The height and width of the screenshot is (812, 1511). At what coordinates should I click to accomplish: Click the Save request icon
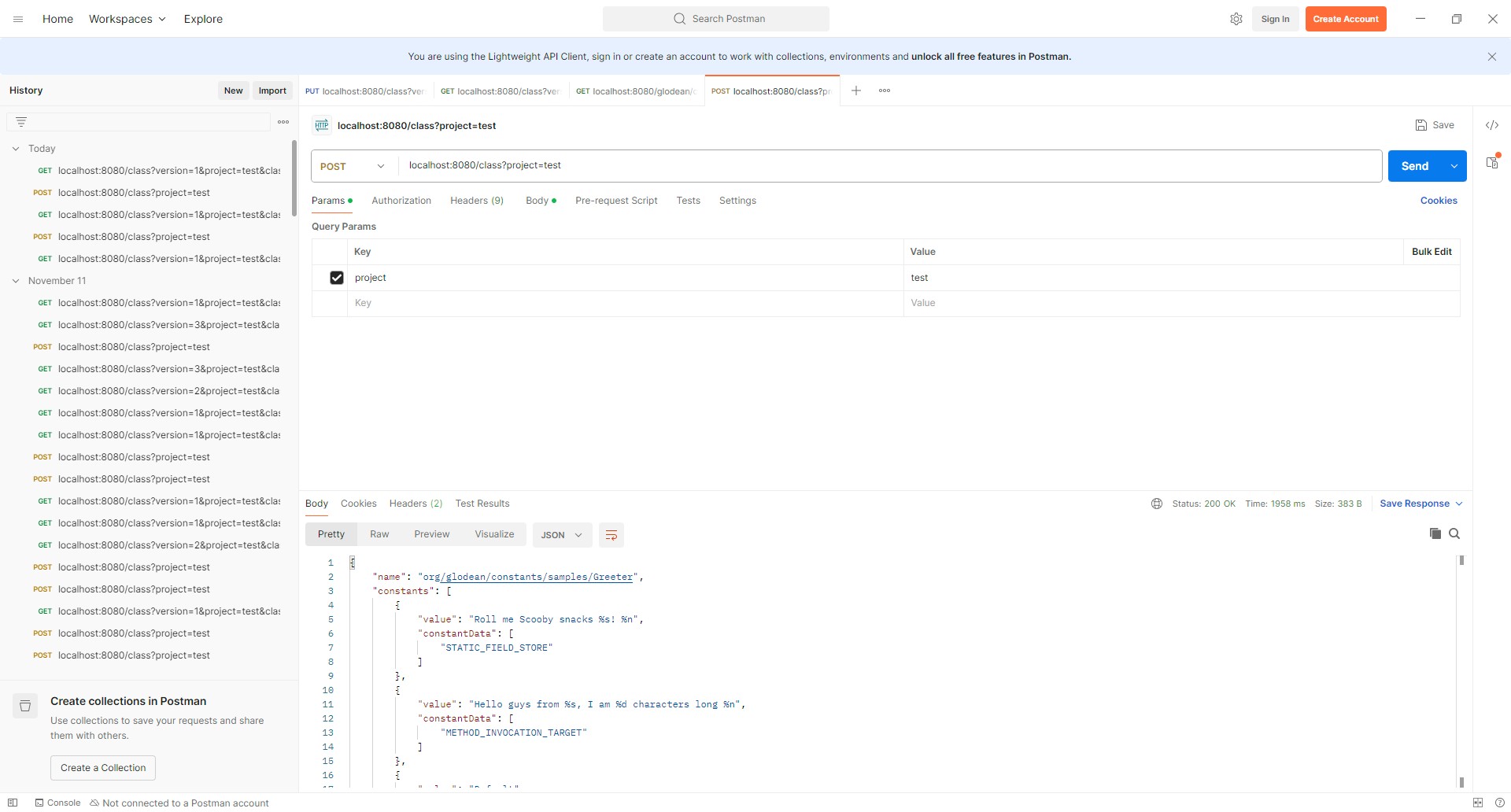[1420, 125]
